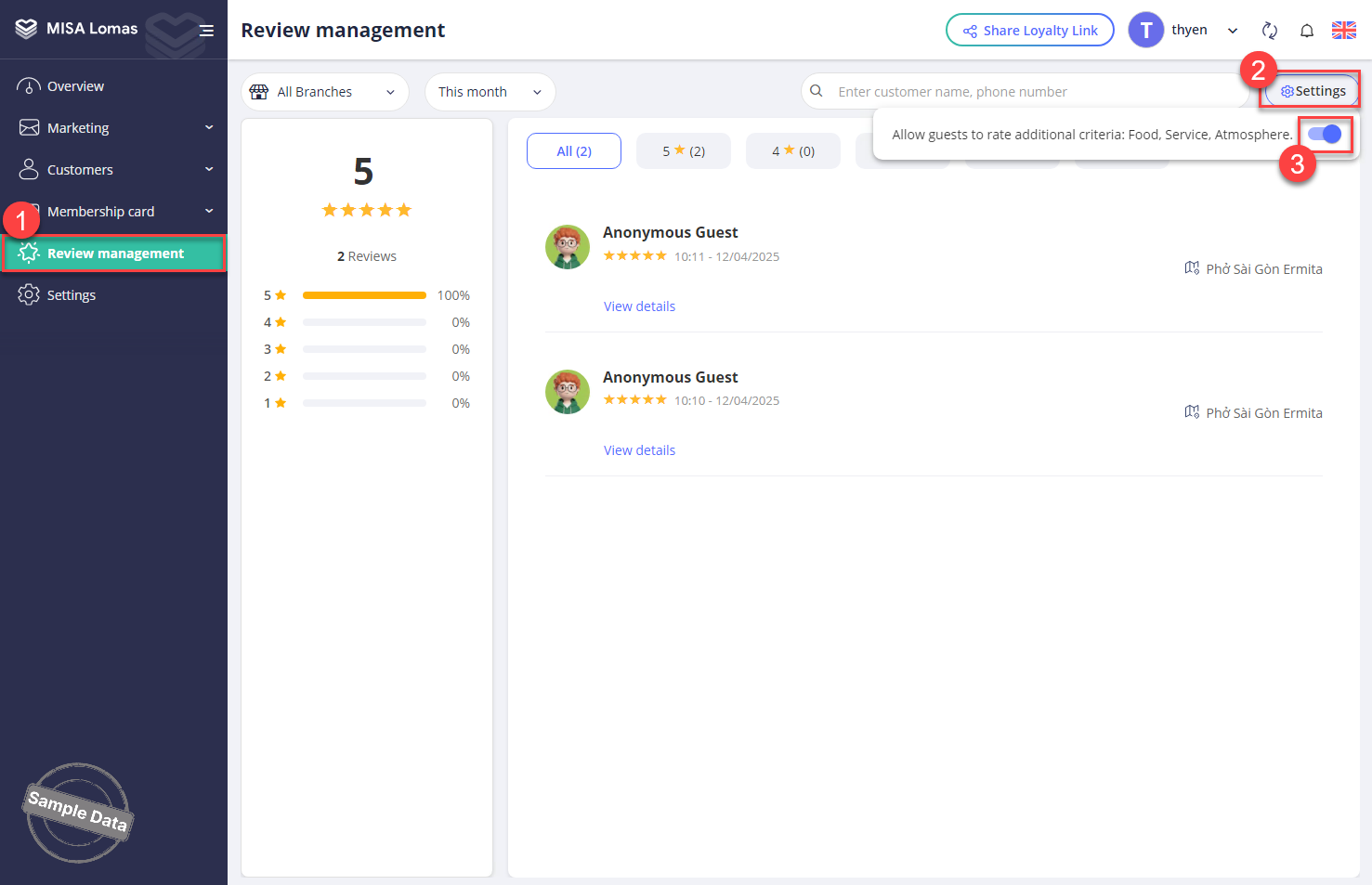This screenshot has width=1372, height=885.
Task: Select the All (2) reviews filter
Action: (573, 151)
